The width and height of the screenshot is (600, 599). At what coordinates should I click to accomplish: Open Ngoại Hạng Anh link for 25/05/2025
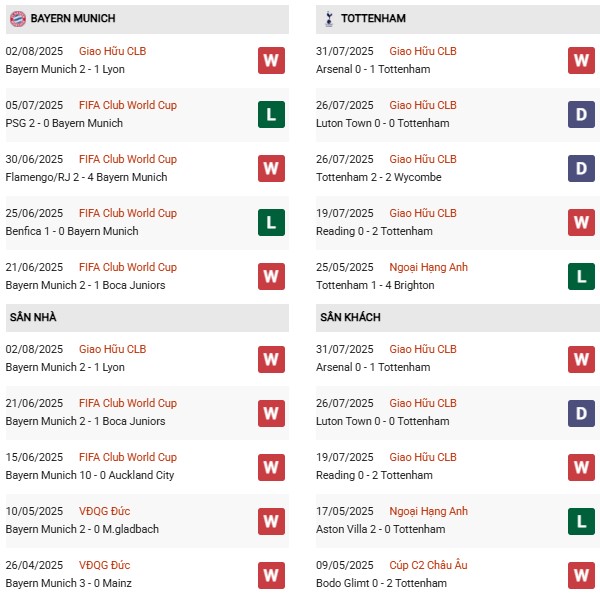click(428, 267)
